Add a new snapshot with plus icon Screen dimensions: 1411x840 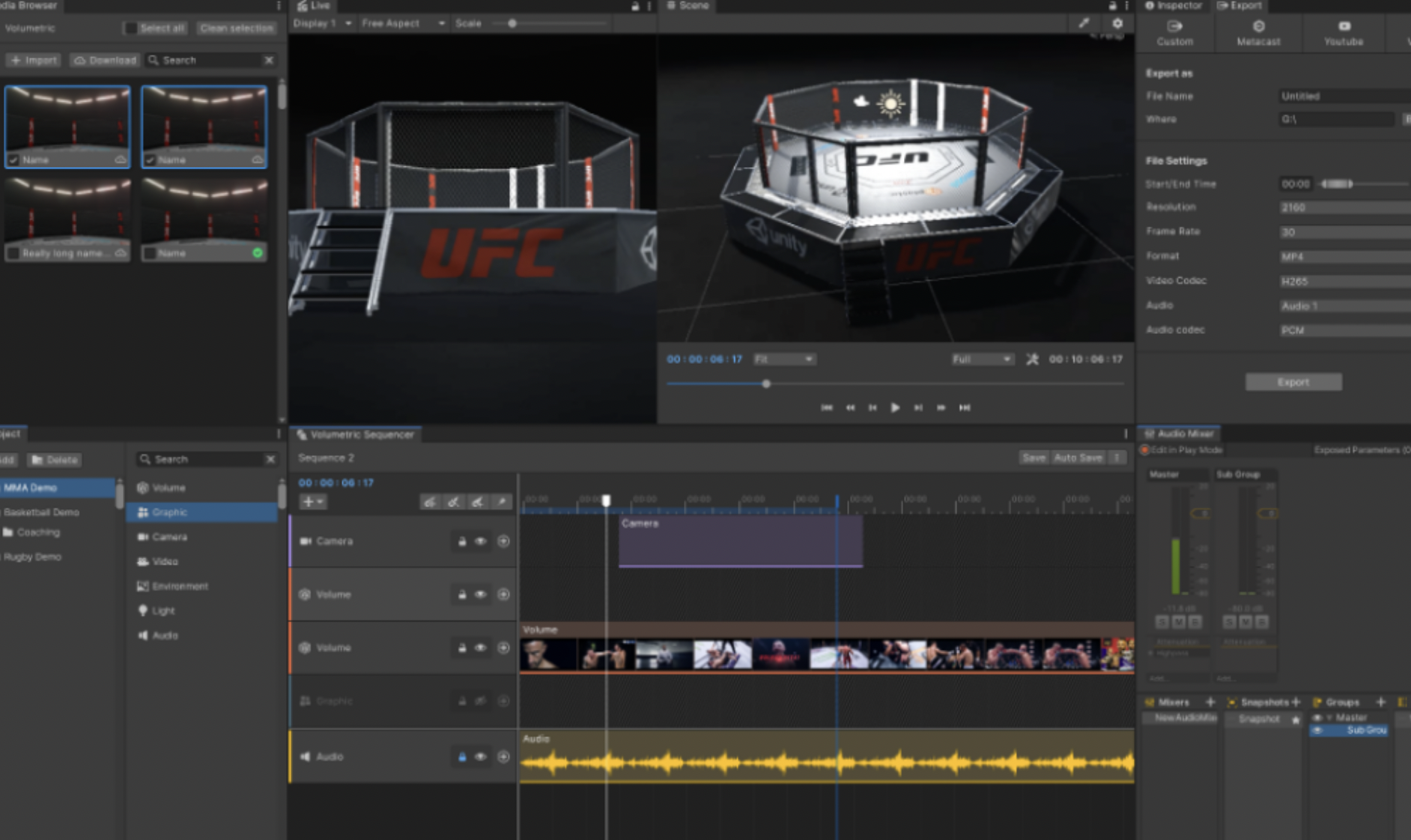pos(1296,701)
